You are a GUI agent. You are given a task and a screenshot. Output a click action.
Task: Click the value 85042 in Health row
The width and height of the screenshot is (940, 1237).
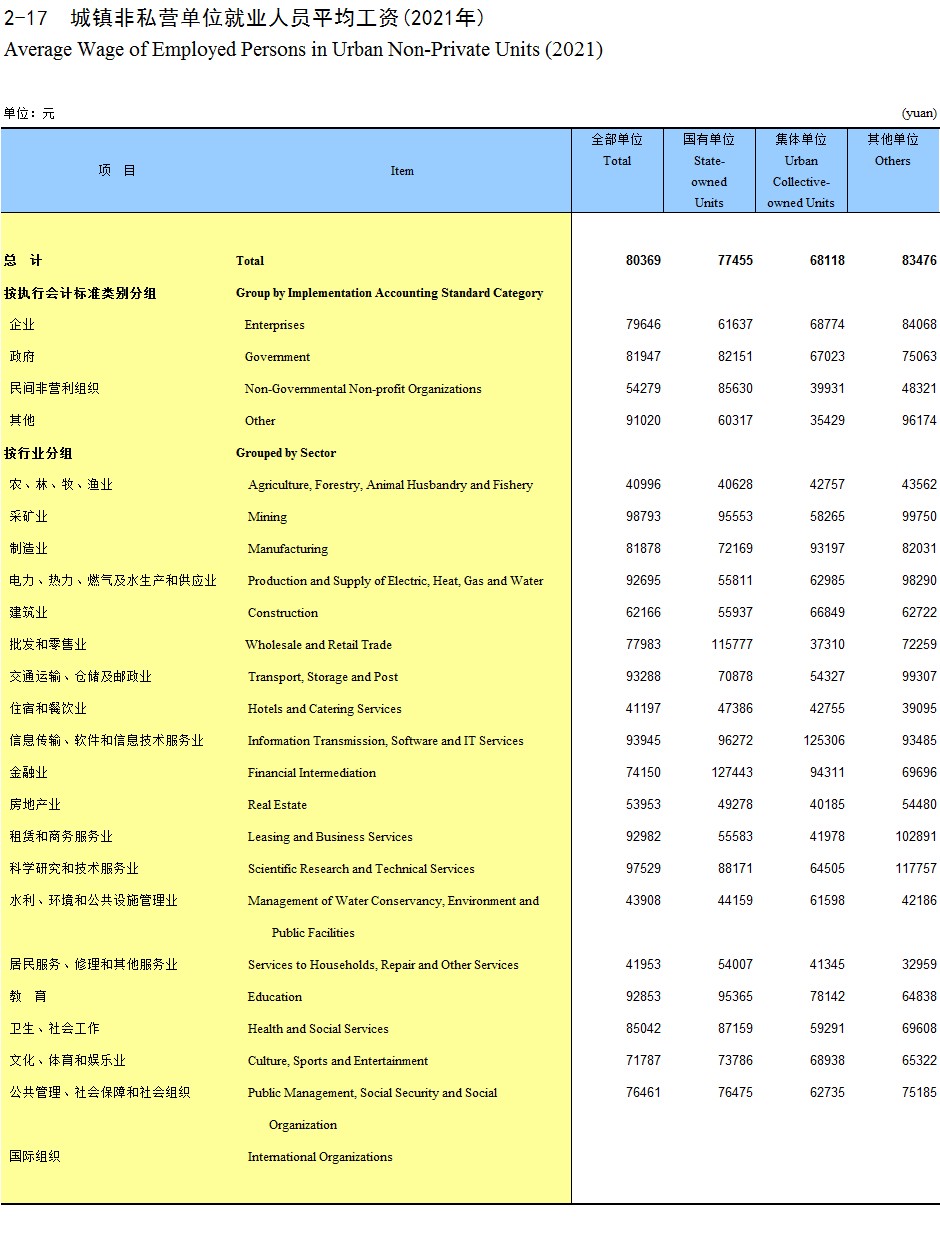[643, 1029]
